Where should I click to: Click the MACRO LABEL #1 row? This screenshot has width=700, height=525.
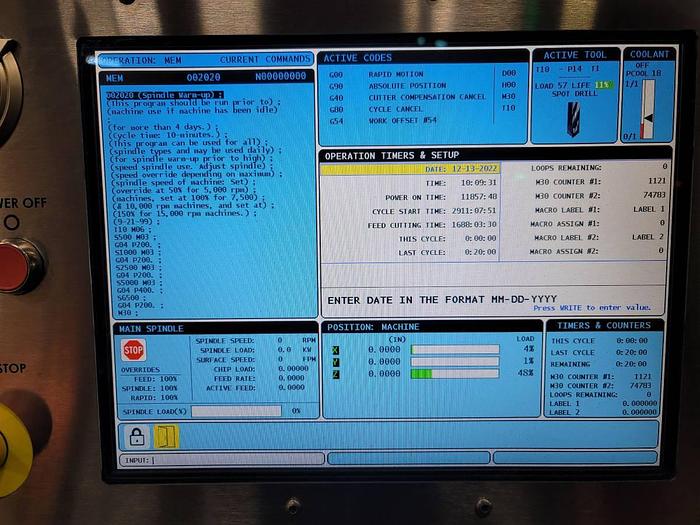pos(600,209)
